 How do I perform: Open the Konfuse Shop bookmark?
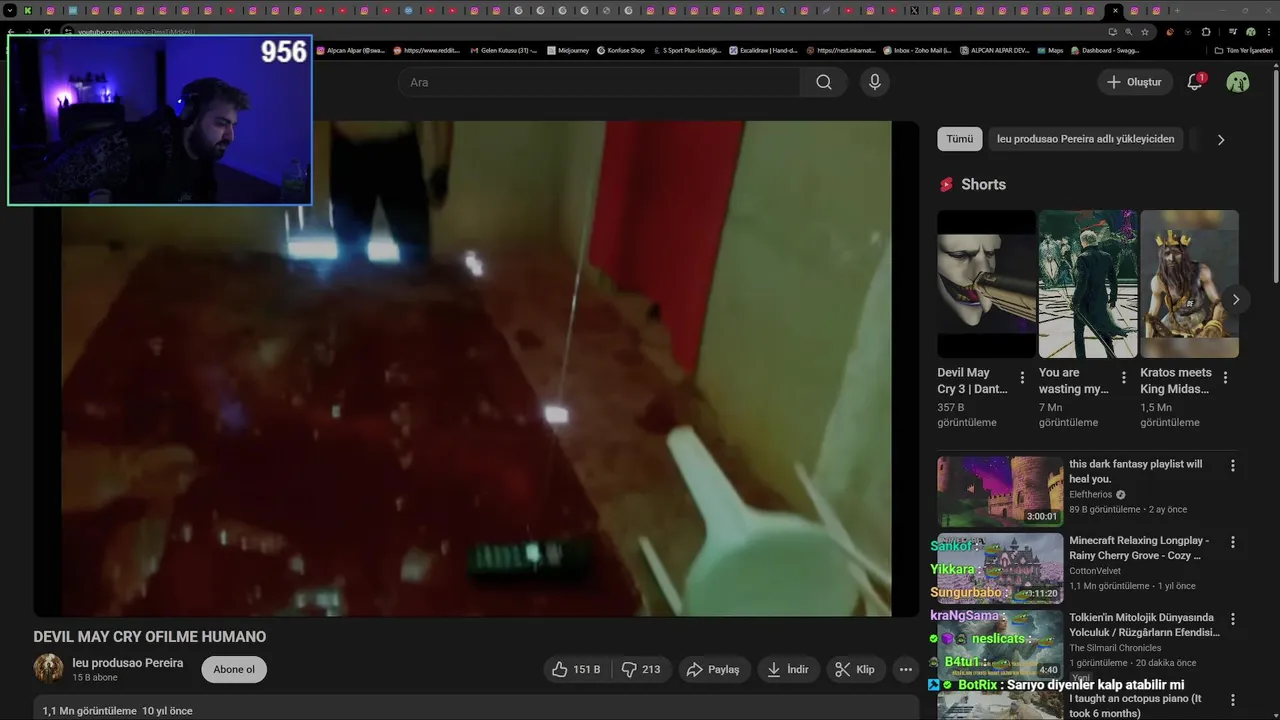(621, 50)
